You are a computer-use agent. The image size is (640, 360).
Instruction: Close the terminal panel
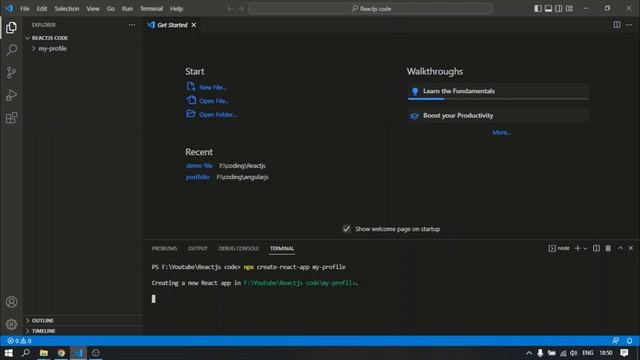pos(631,248)
